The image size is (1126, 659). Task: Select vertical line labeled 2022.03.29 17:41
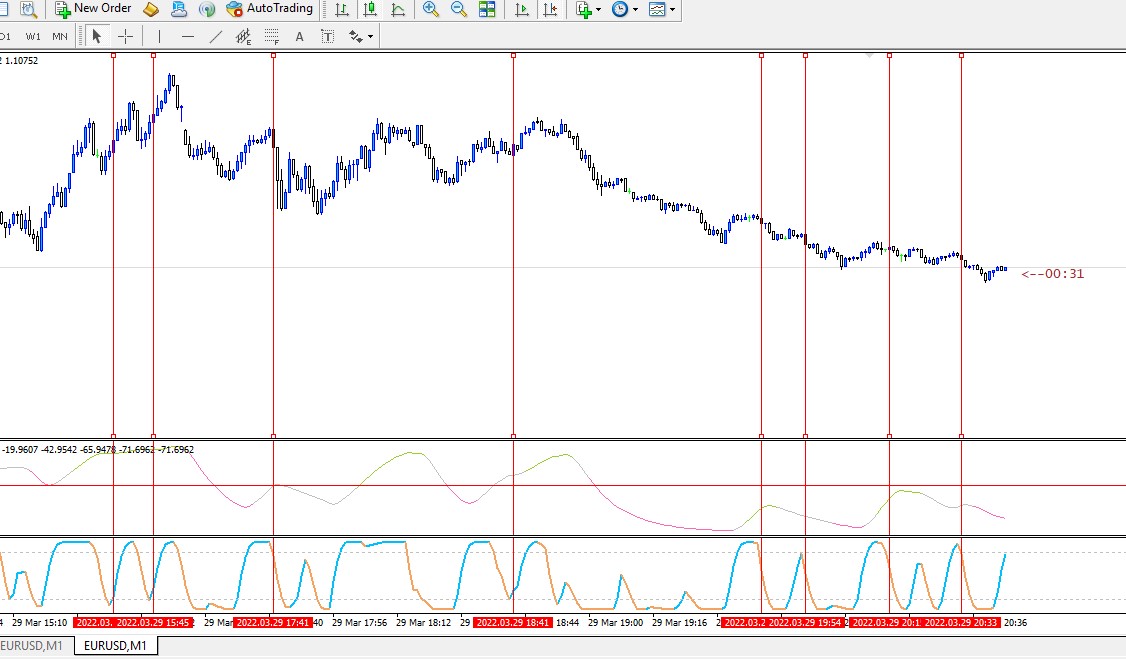click(273, 244)
